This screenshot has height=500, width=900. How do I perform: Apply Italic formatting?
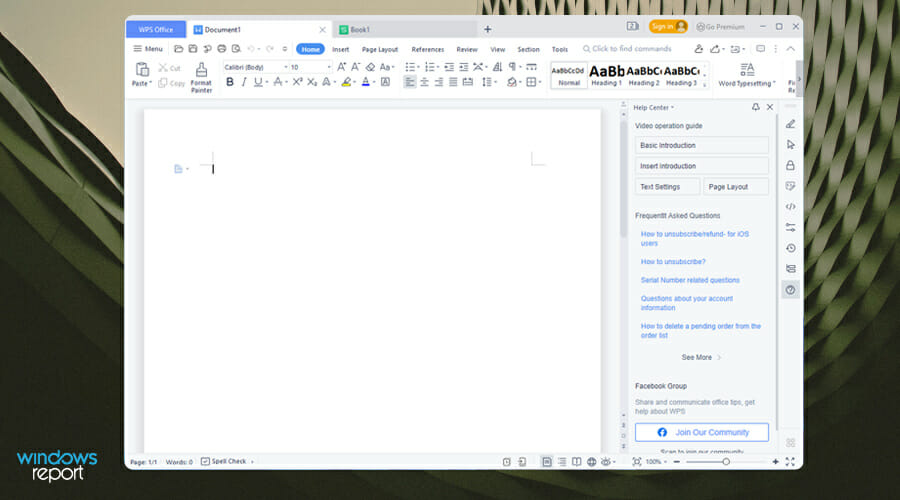tap(244, 82)
